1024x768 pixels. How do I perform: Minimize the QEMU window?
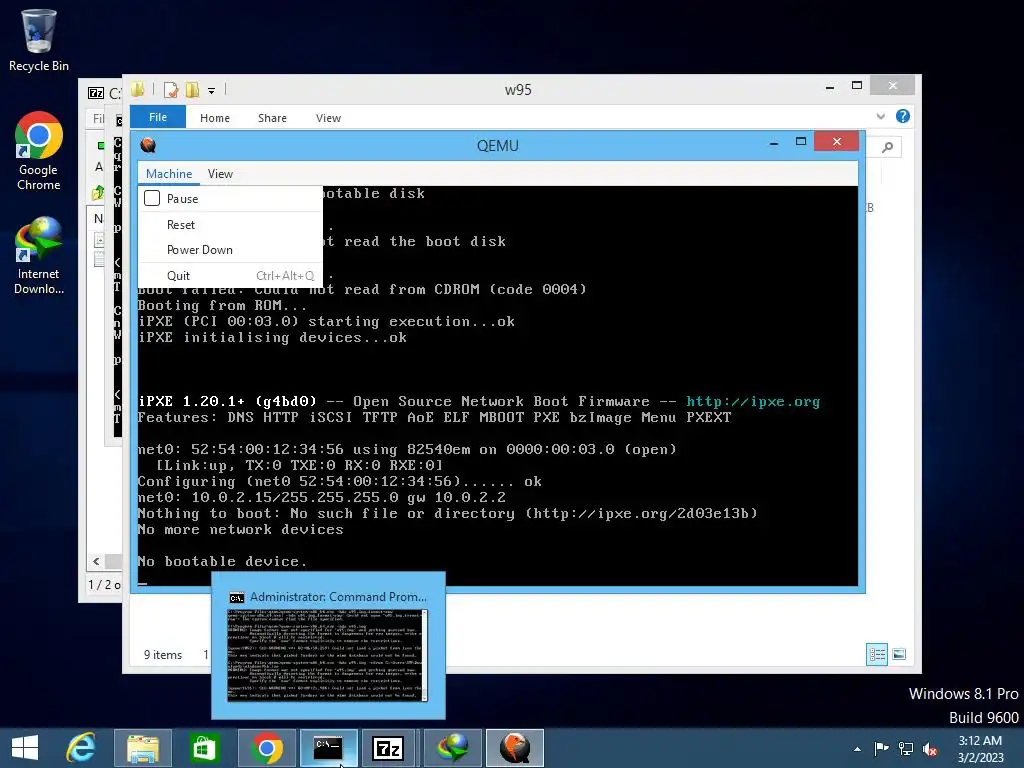click(x=774, y=142)
